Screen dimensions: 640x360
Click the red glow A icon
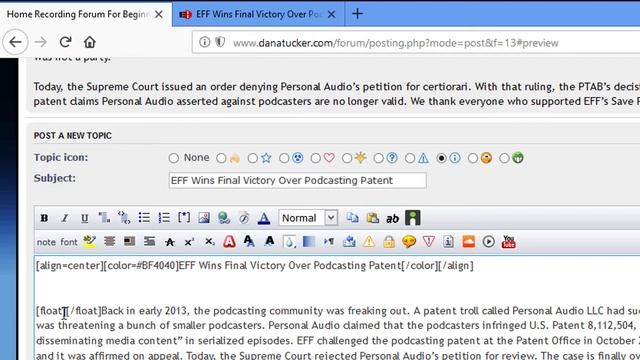point(229,242)
